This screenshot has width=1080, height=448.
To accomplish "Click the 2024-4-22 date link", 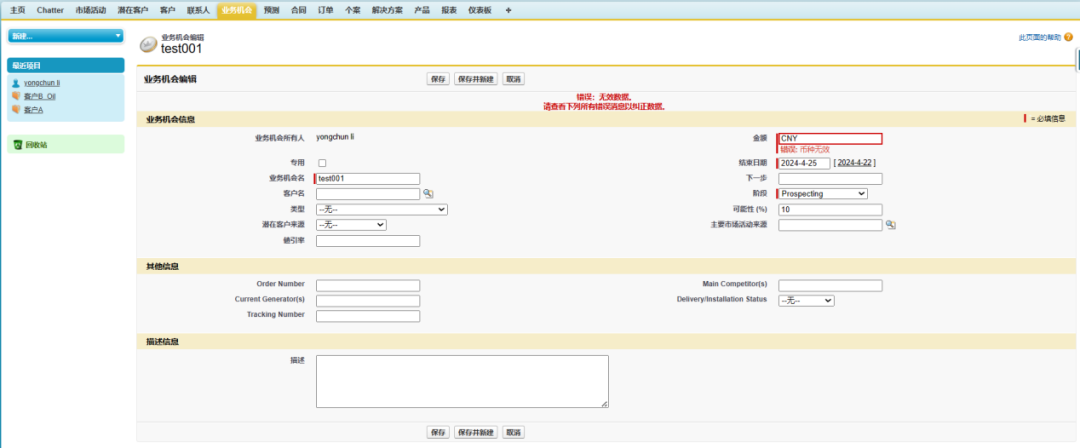I will click(855, 163).
